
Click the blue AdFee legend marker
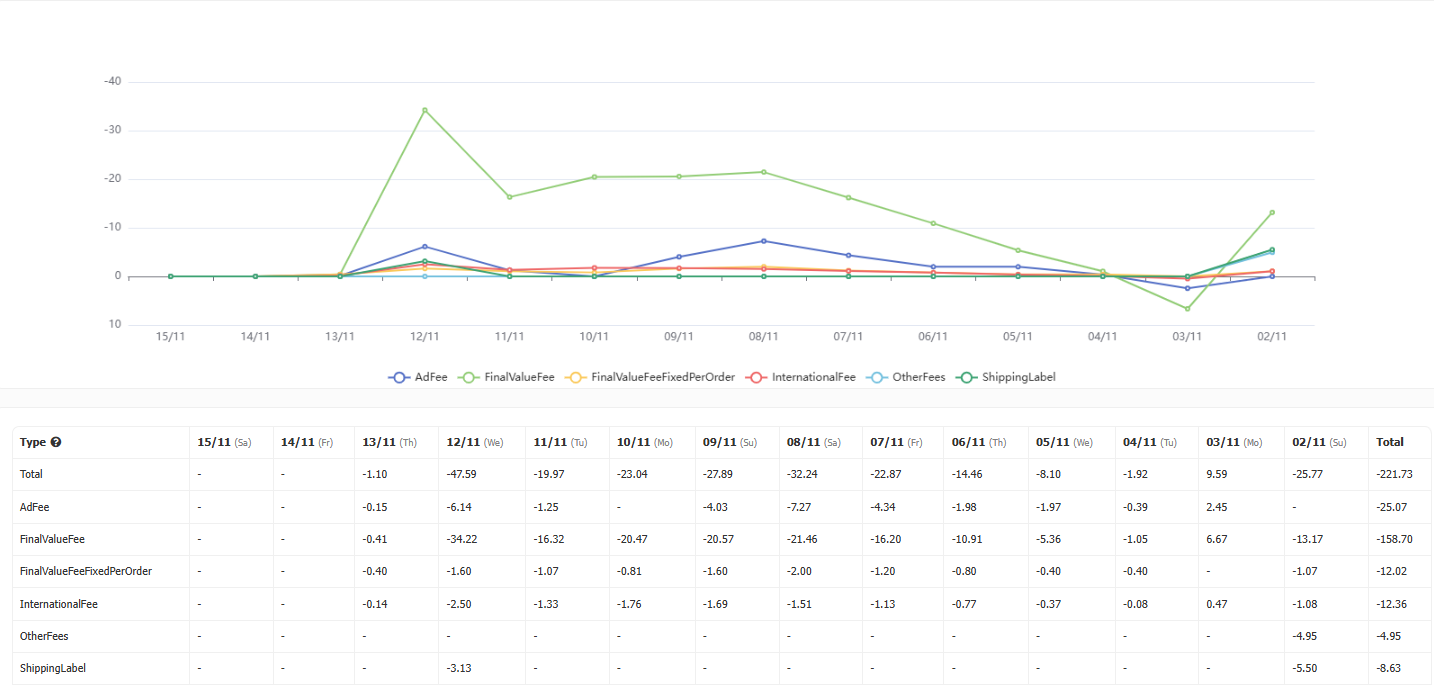[x=399, y=377]
